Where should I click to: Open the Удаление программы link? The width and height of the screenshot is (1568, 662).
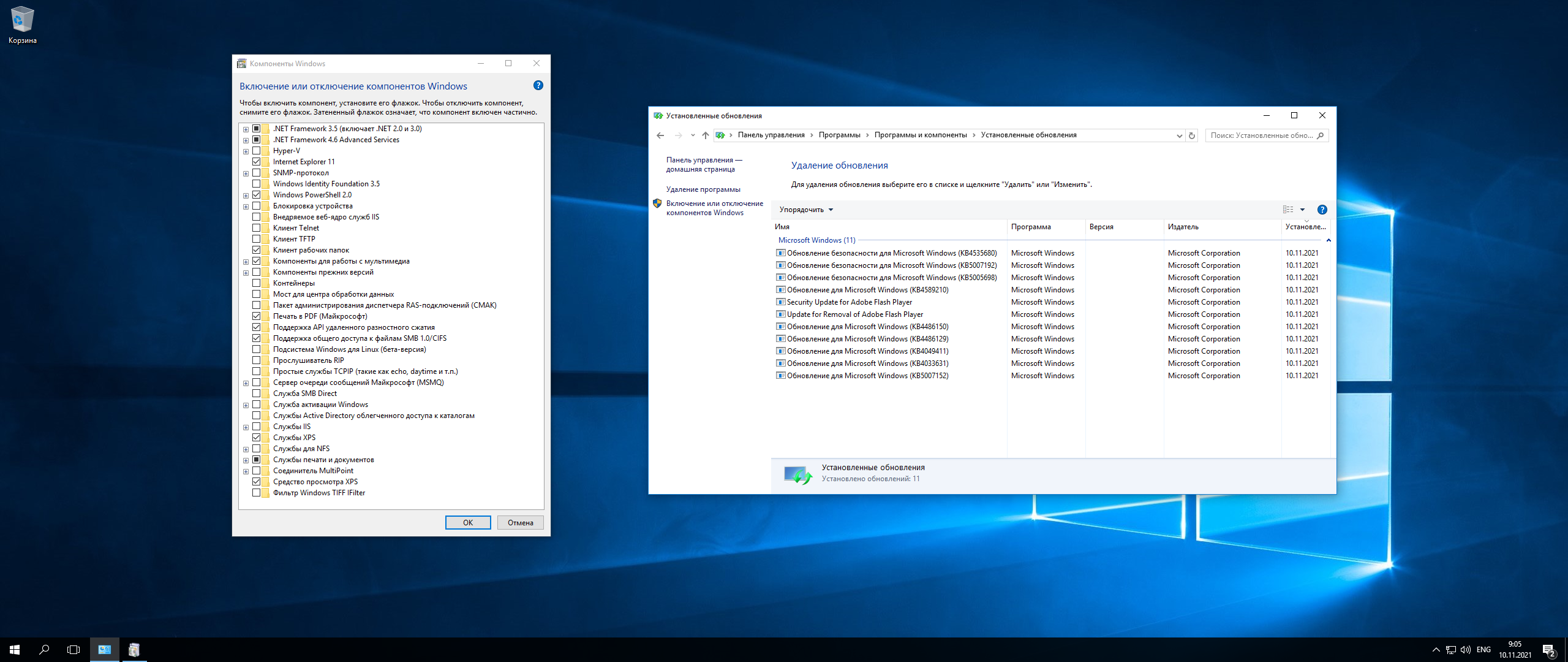(x=703, y=189)
